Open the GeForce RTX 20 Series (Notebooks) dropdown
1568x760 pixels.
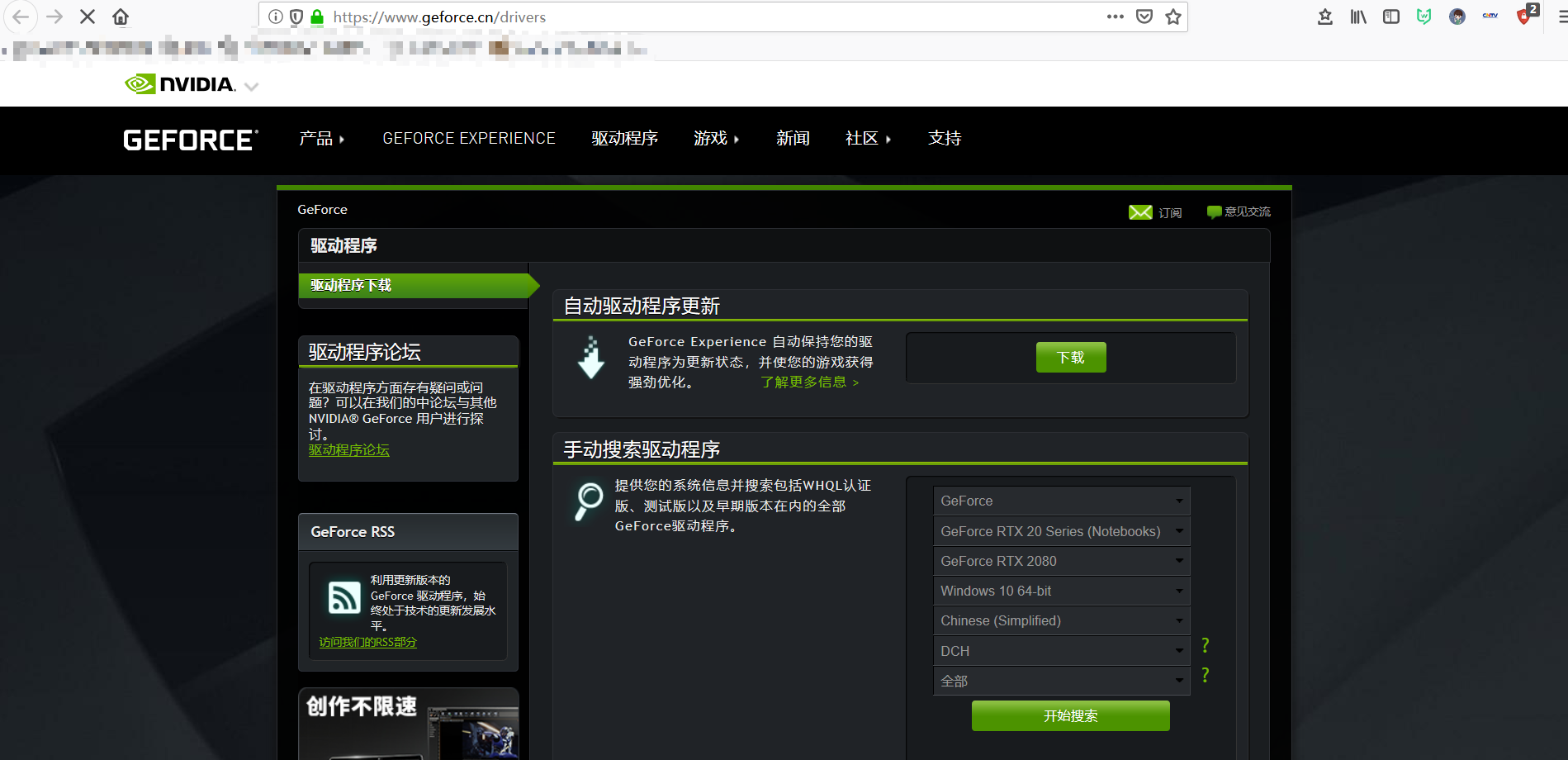click(1062, 531)
